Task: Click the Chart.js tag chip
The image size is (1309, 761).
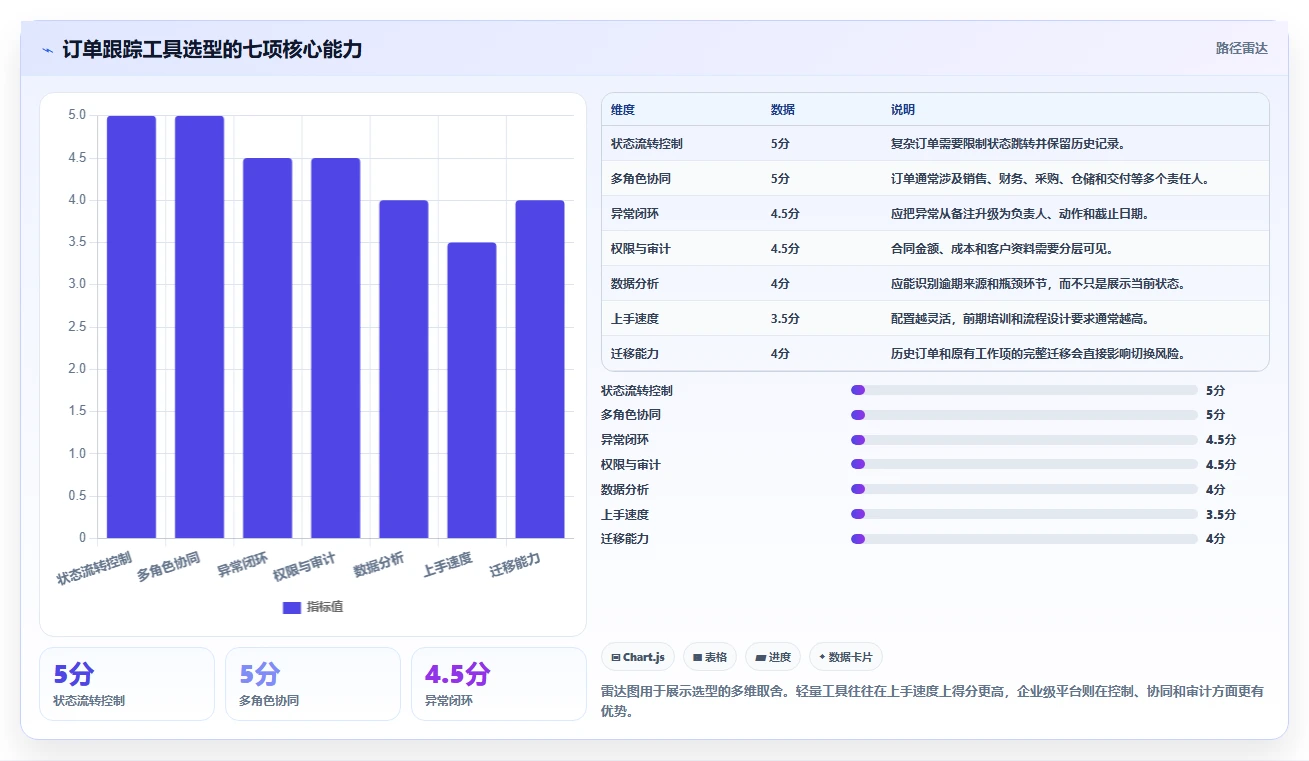Action: [638, 657]
